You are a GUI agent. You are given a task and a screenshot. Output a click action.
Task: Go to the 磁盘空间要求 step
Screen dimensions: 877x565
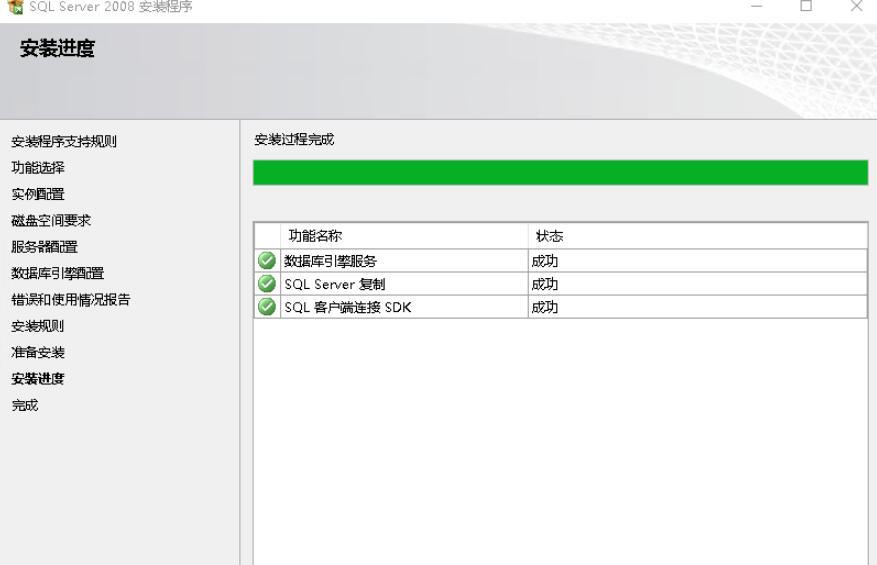click(x=51, y=220)
